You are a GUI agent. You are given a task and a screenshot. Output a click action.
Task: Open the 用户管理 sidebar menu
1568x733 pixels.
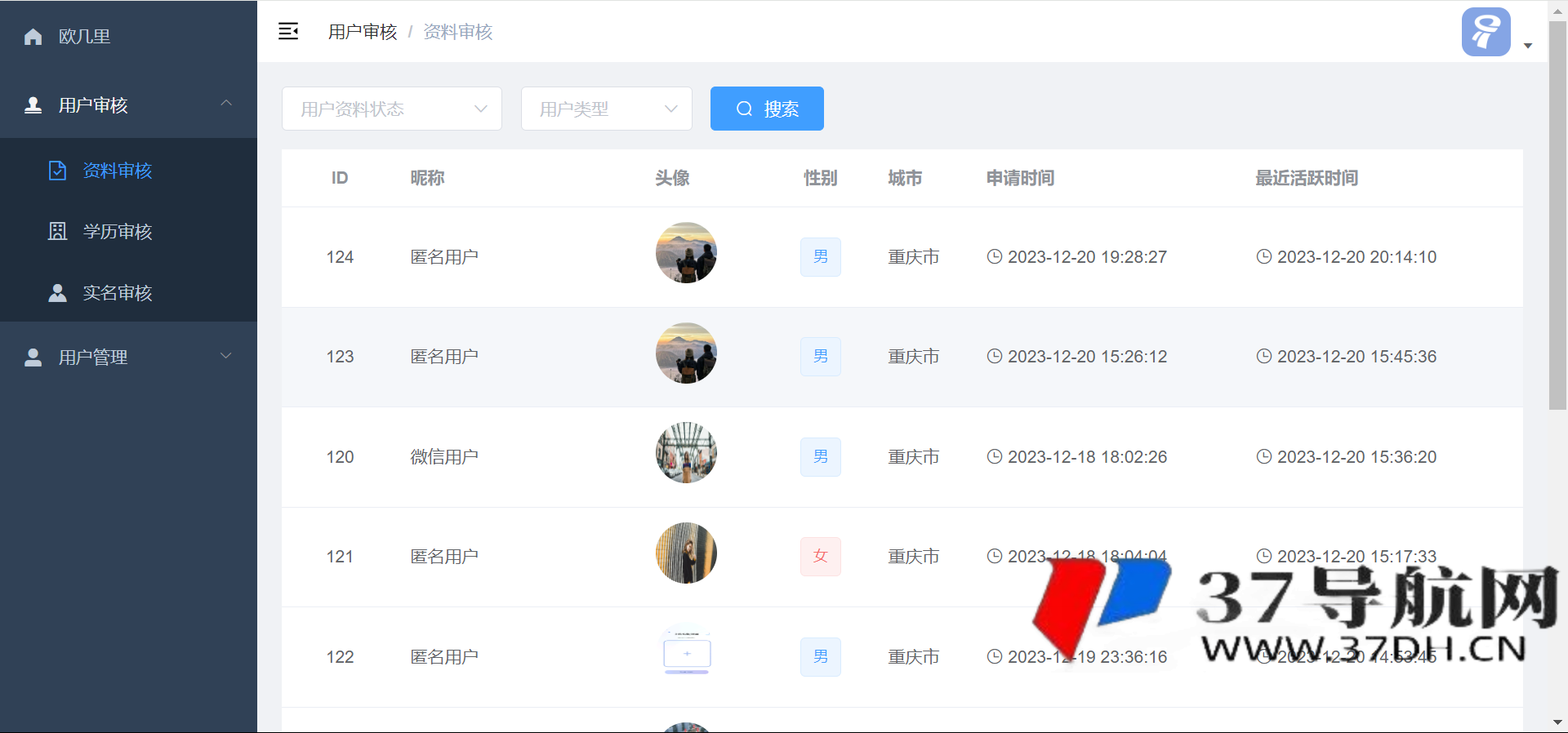tap(128, 358)
